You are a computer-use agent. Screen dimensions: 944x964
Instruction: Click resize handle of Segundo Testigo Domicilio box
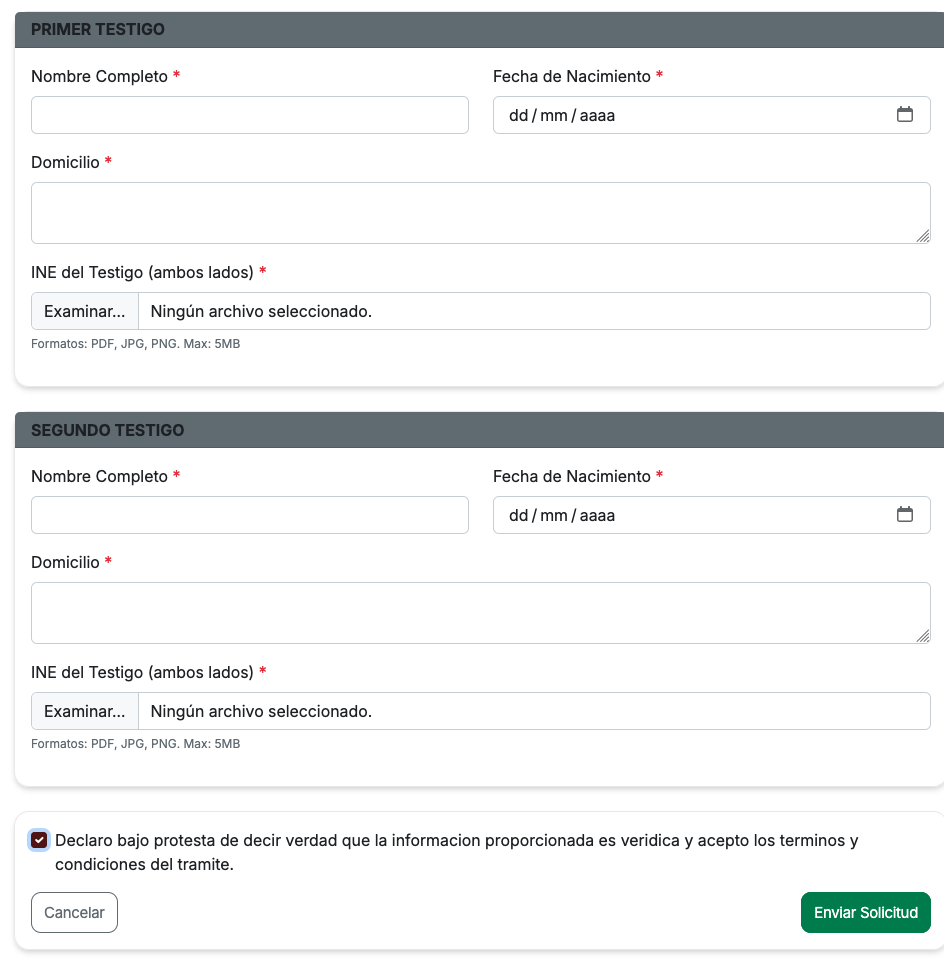[922, 636]
